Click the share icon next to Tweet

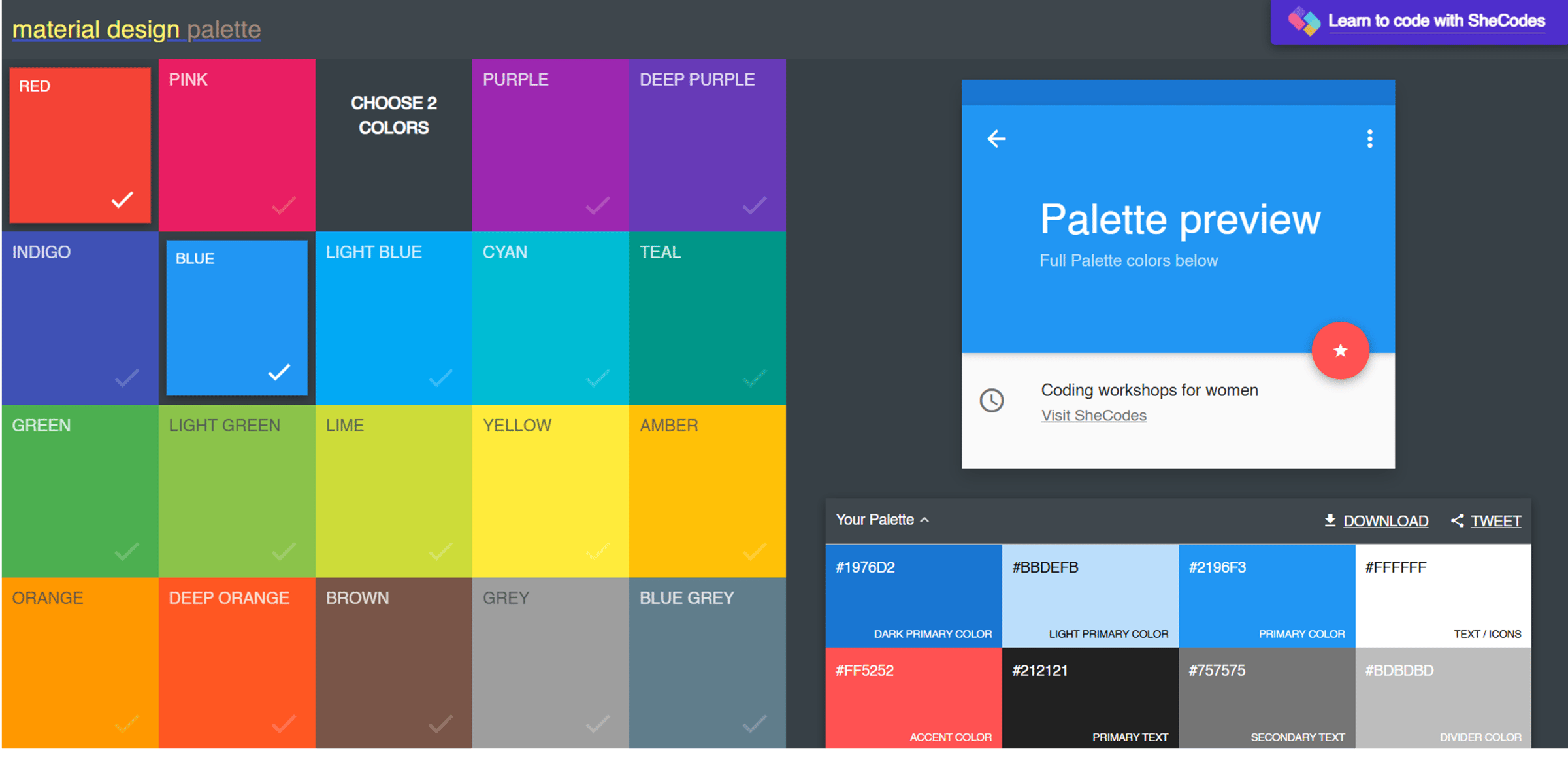pos(1457,520)
